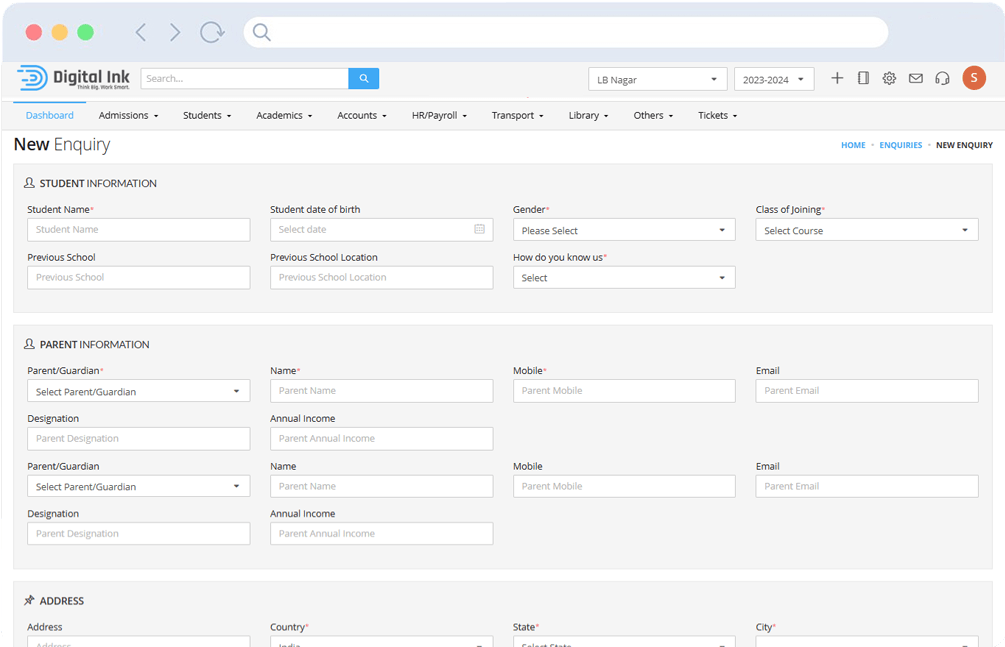Open the notebook icon in header
Viewport: 1005px width, 647px height.
863,79
